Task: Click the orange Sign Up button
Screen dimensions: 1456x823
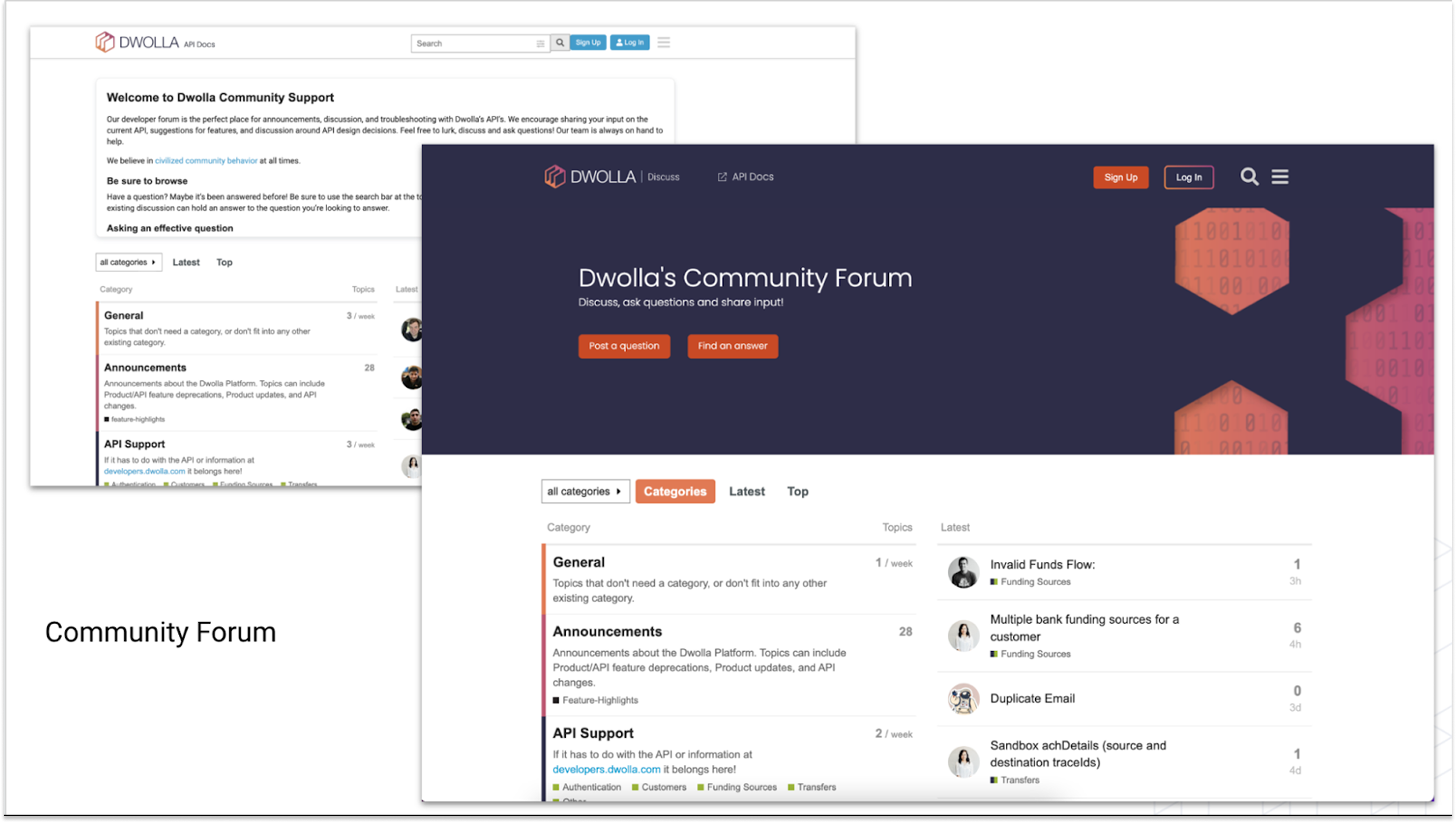Action: tap(1120, 177)
